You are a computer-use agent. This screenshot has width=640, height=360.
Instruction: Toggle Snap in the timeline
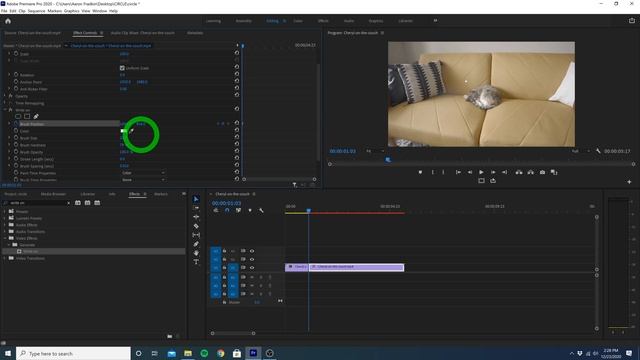(227, 210)
